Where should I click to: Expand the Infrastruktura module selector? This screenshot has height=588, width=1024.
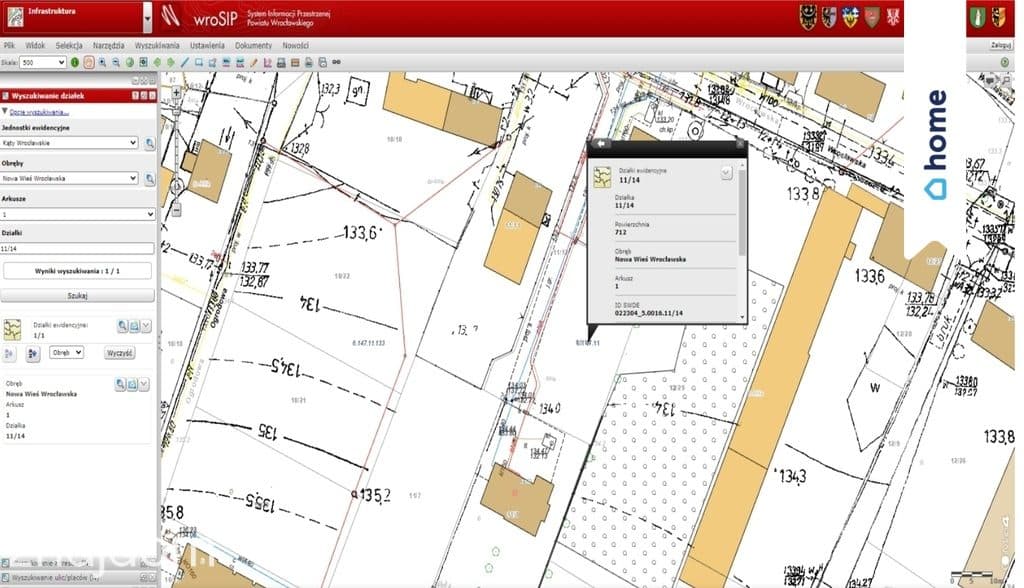[148, 18]
